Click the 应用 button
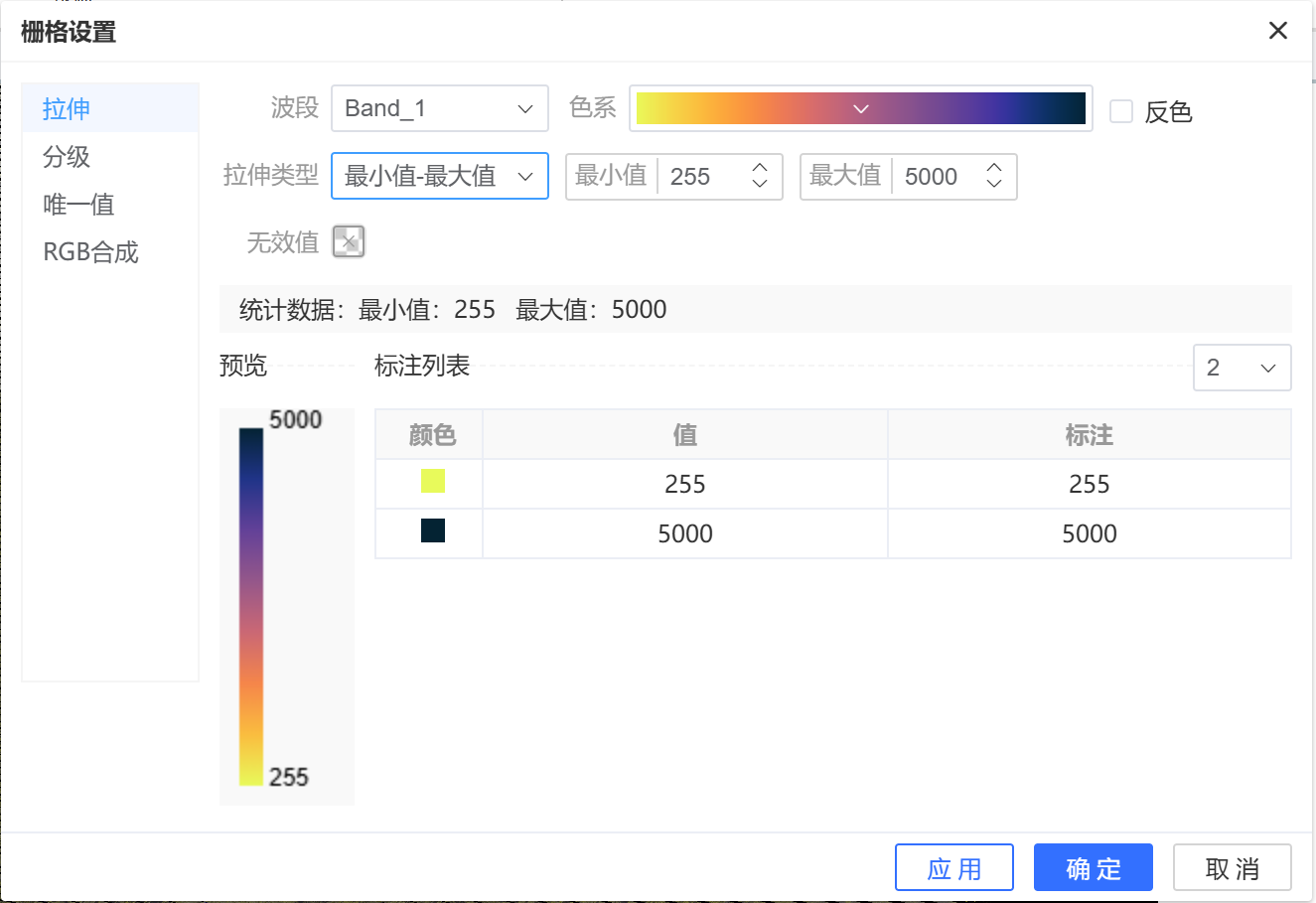Screen dimensions: 1316x903 click(x=953, y=868)
